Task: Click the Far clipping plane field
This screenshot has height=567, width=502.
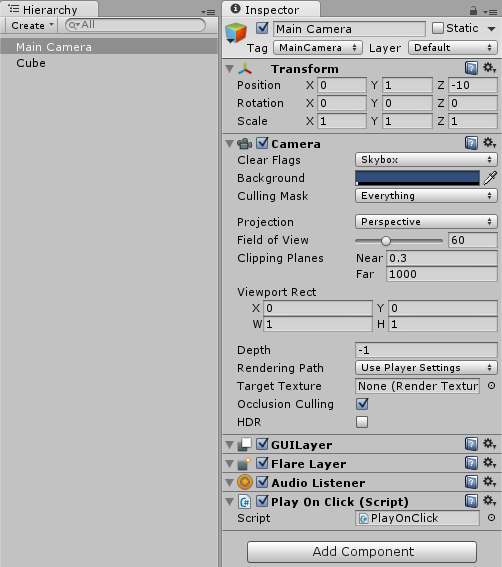Action: pos(442,274)
